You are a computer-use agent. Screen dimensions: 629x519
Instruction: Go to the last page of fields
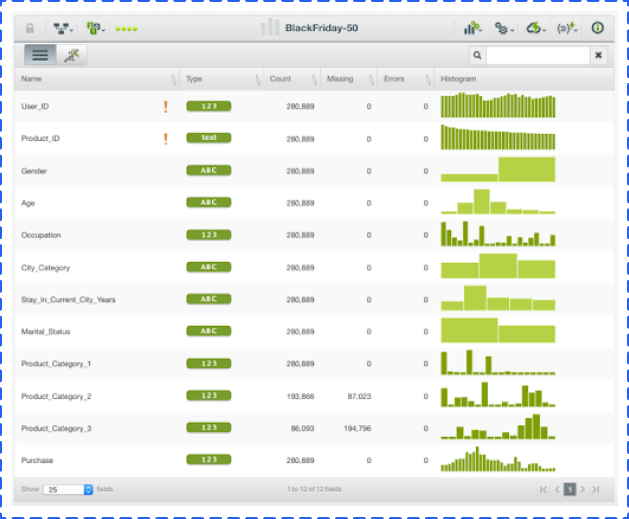pyautogui.click(x=596, y=489)
